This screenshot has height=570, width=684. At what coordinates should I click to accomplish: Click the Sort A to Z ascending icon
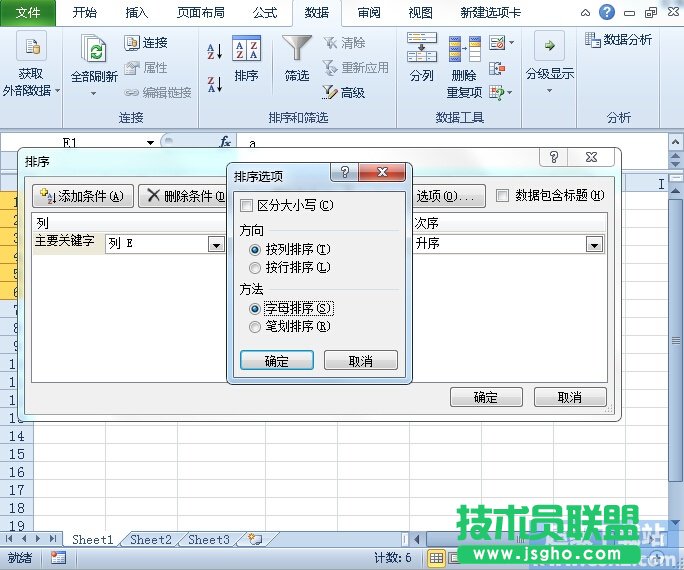[214, 51]
